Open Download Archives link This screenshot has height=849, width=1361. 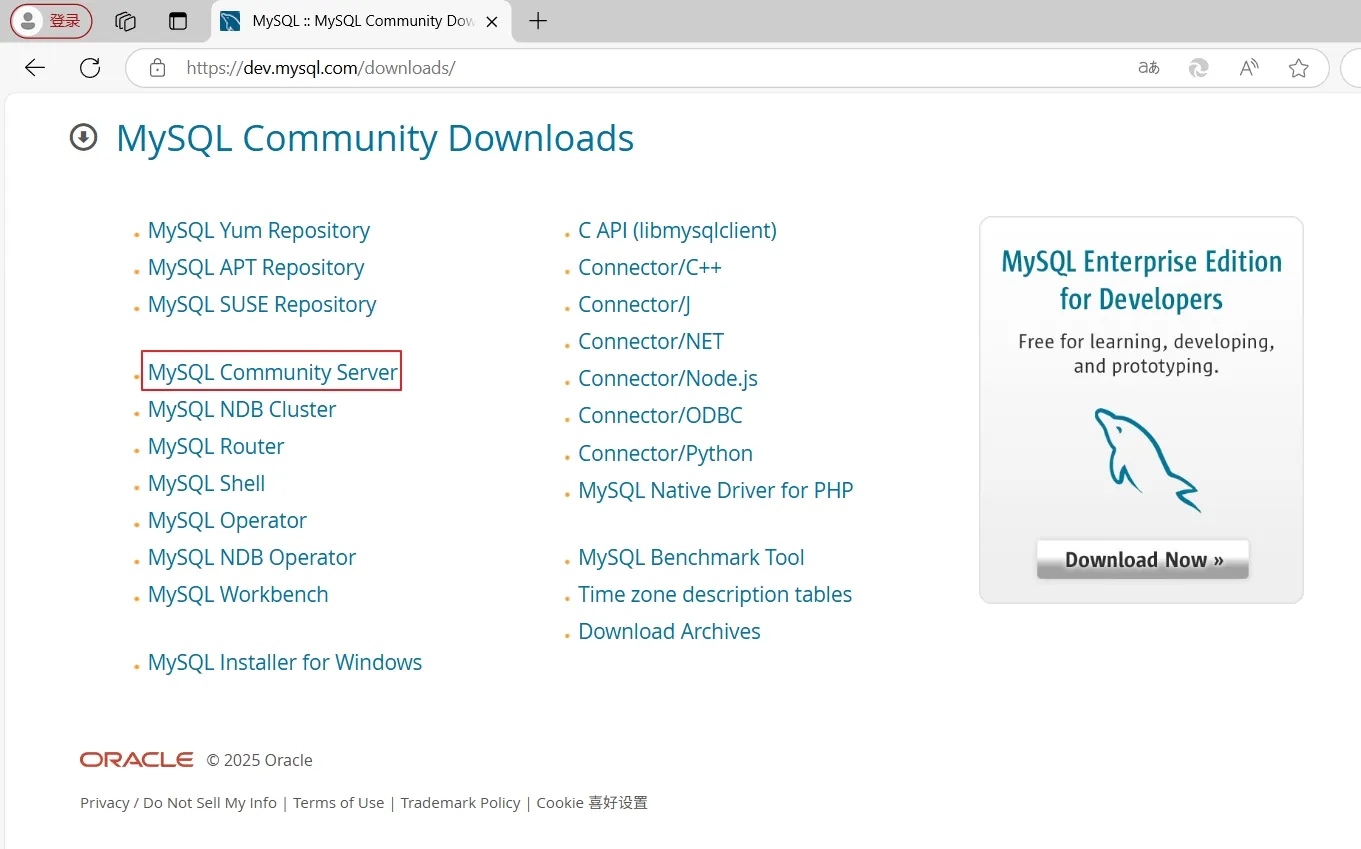tap(669, 631)
